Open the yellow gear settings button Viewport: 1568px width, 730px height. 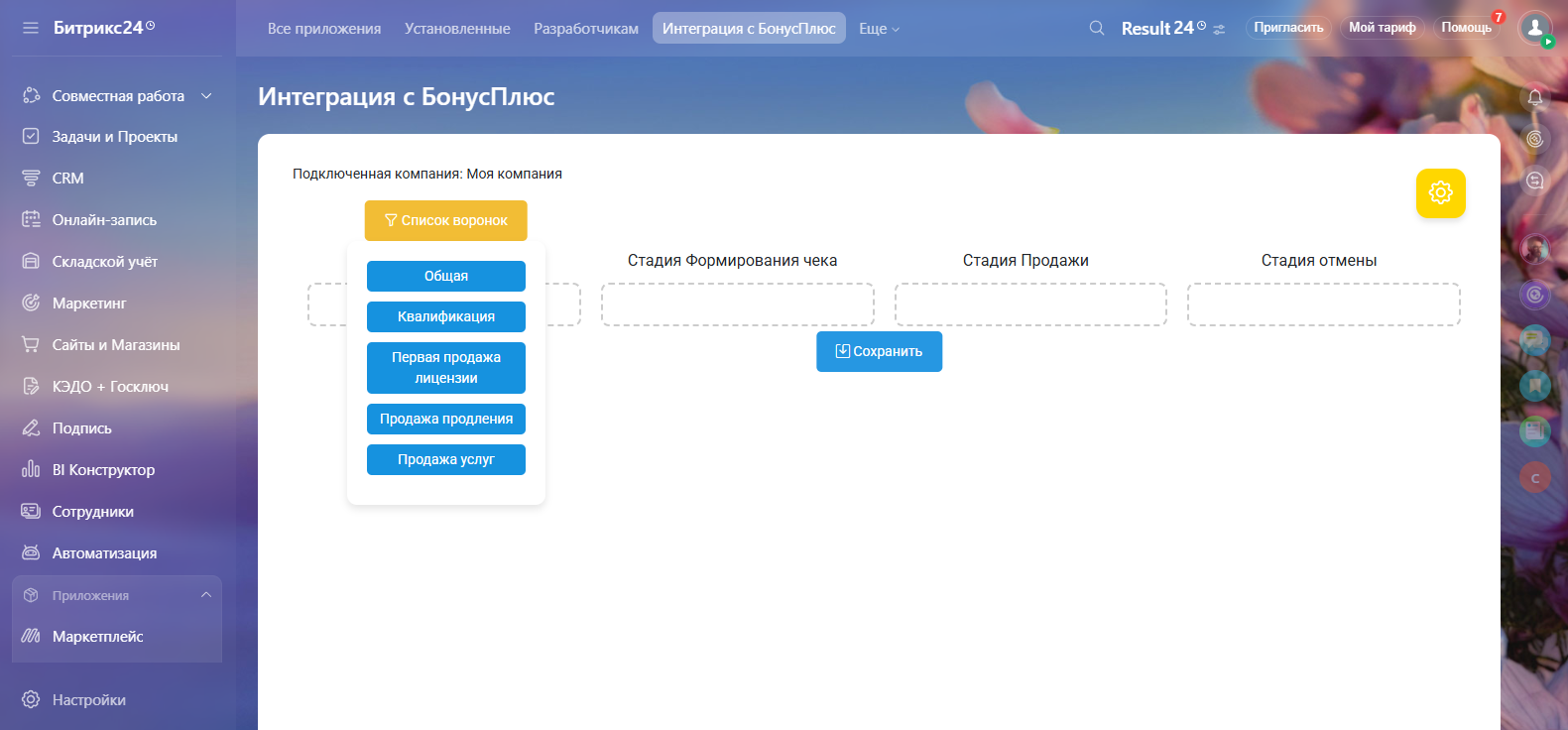pyautogui.click(x=1441, y=192)
